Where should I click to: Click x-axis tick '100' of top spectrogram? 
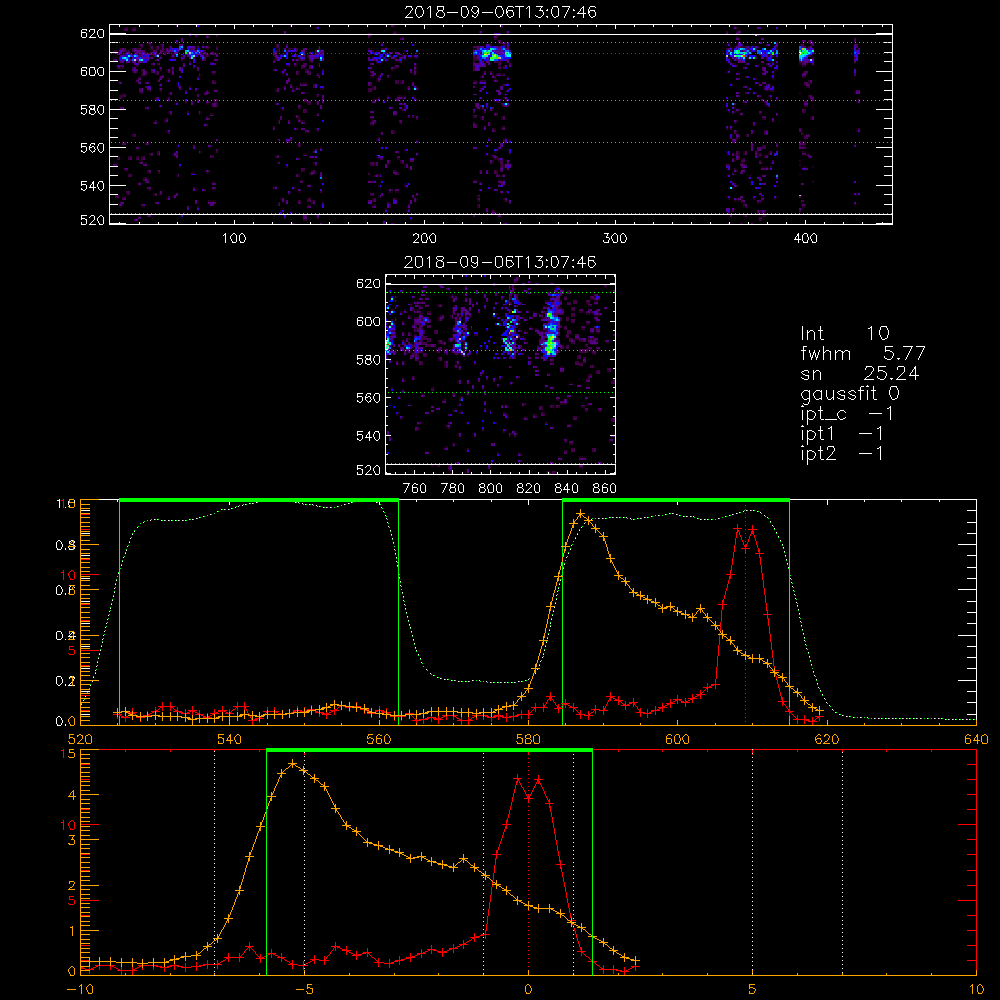click(x=234, y=239)
